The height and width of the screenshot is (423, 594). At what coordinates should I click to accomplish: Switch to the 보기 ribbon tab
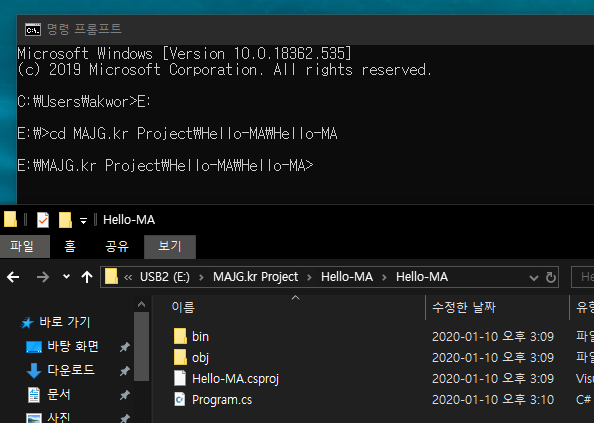pos(170,247)
